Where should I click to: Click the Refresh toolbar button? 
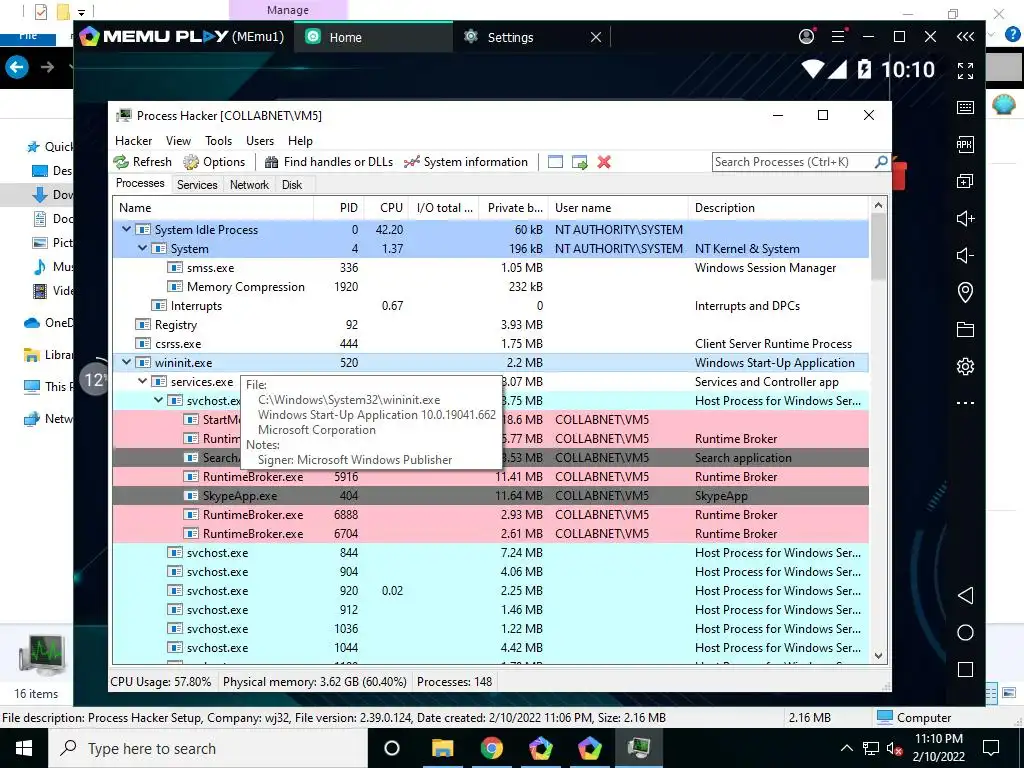click(x=142, y=162)
